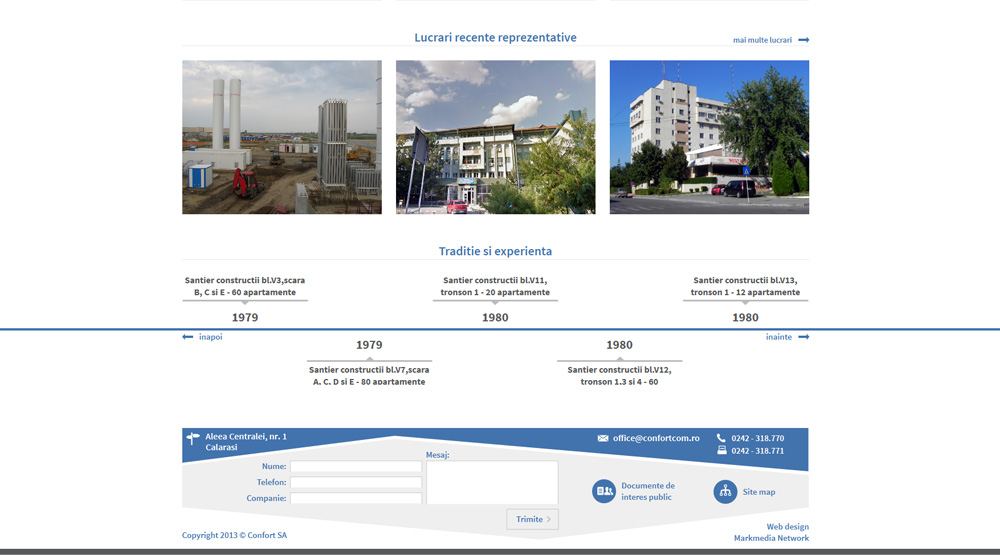Focus the Telefon input field
Screen dimensions: 1000x555
355,482
